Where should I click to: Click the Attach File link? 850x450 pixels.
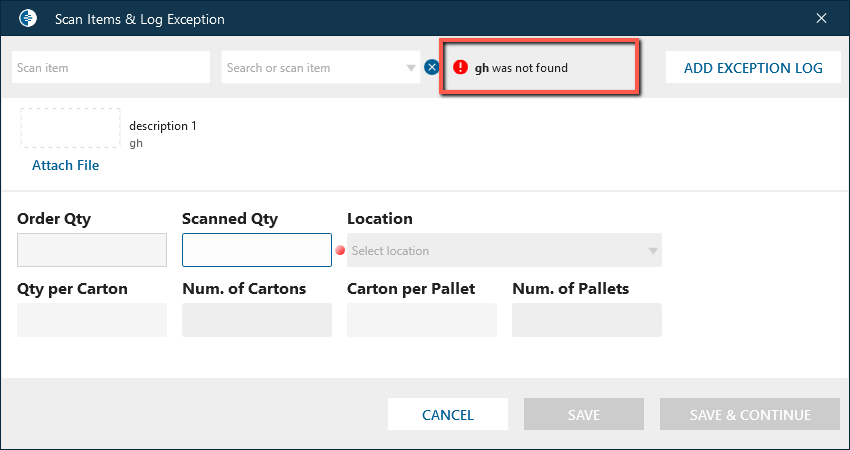coord(66,165)
